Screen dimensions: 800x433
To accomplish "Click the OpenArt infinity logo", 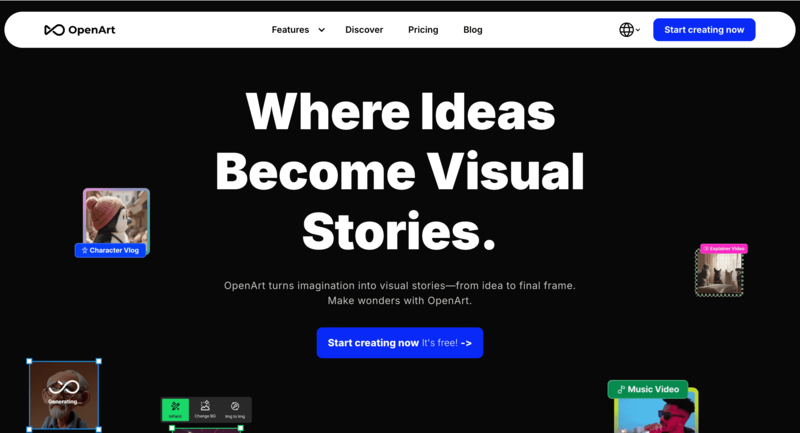I will pos(54,30).
